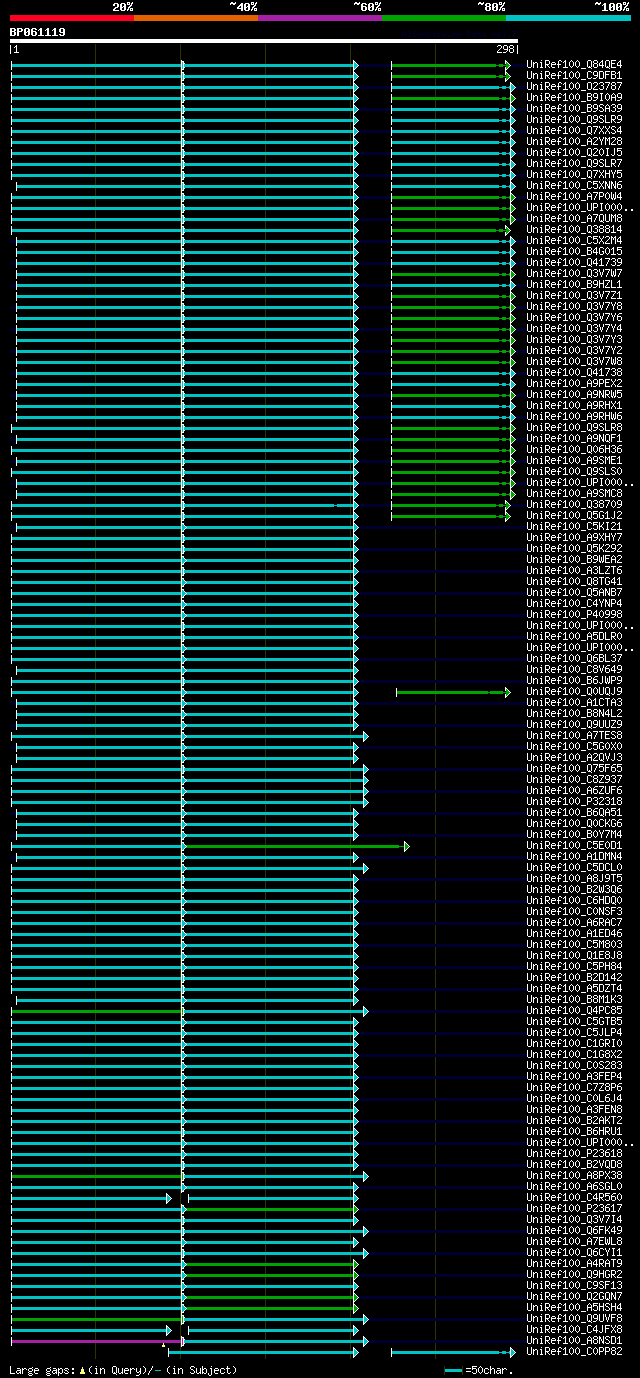Select the UniRef100_A7P0W4 label
Image resolution: width=640 pixels, height=1378 pixels.
(x=574, y=196)
